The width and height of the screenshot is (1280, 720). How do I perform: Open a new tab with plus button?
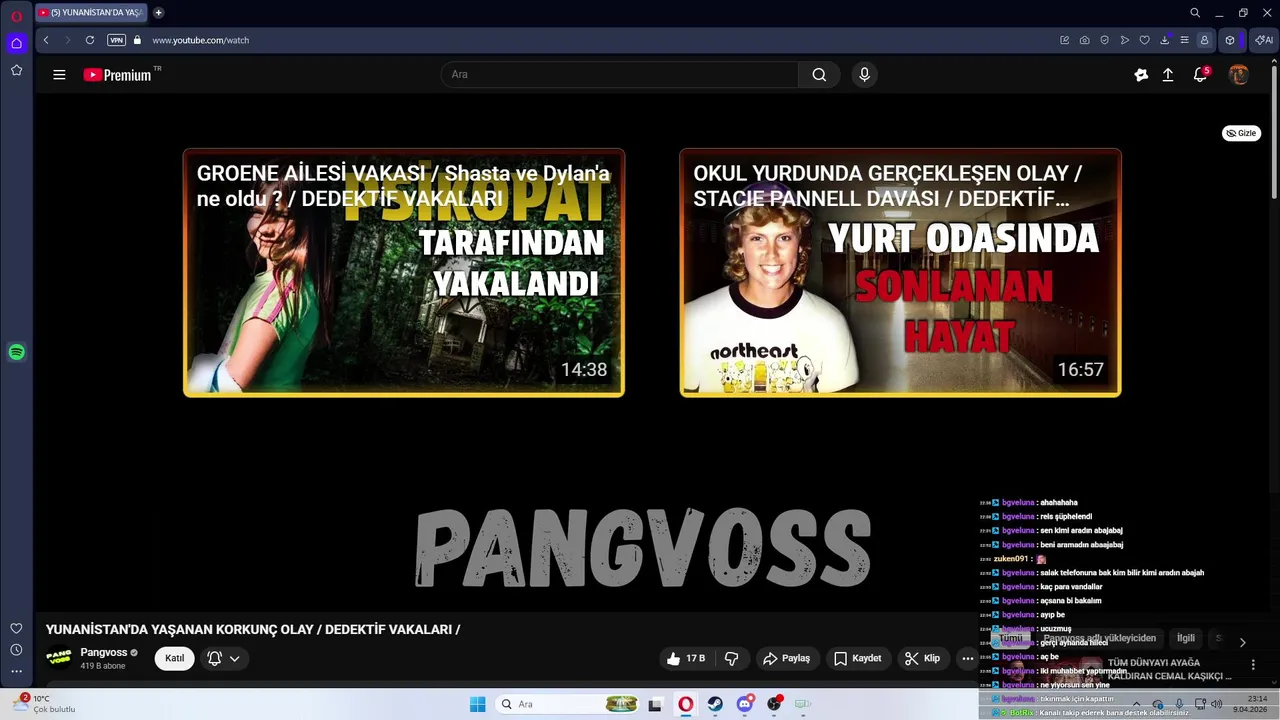pos(158,13)
